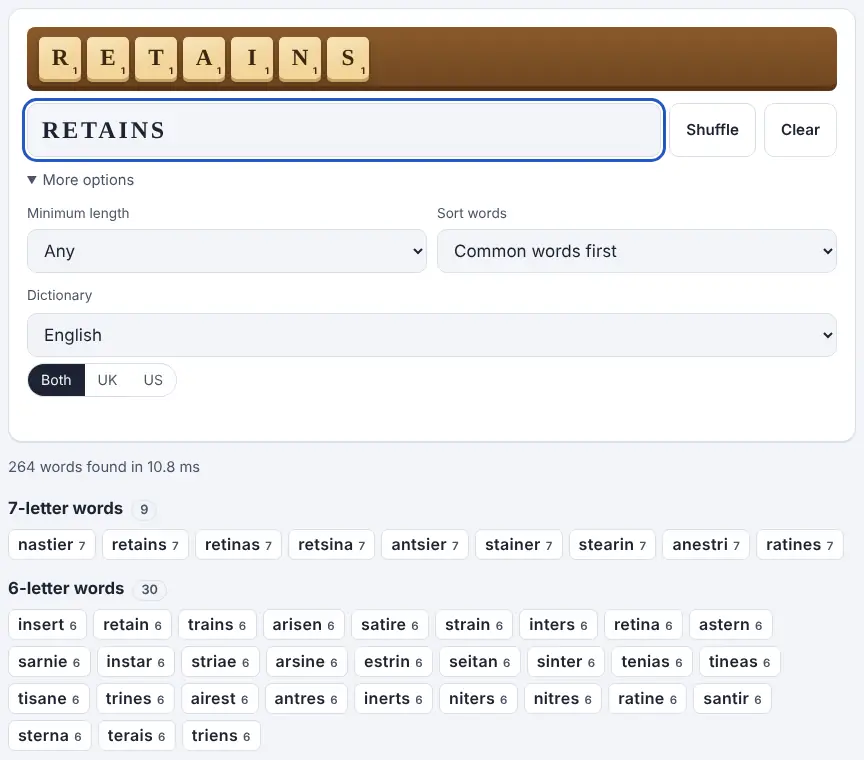The height and width of the screenshot is (760, 864).
Task: Click the R letter tile
Action: [x=60, y=59]
